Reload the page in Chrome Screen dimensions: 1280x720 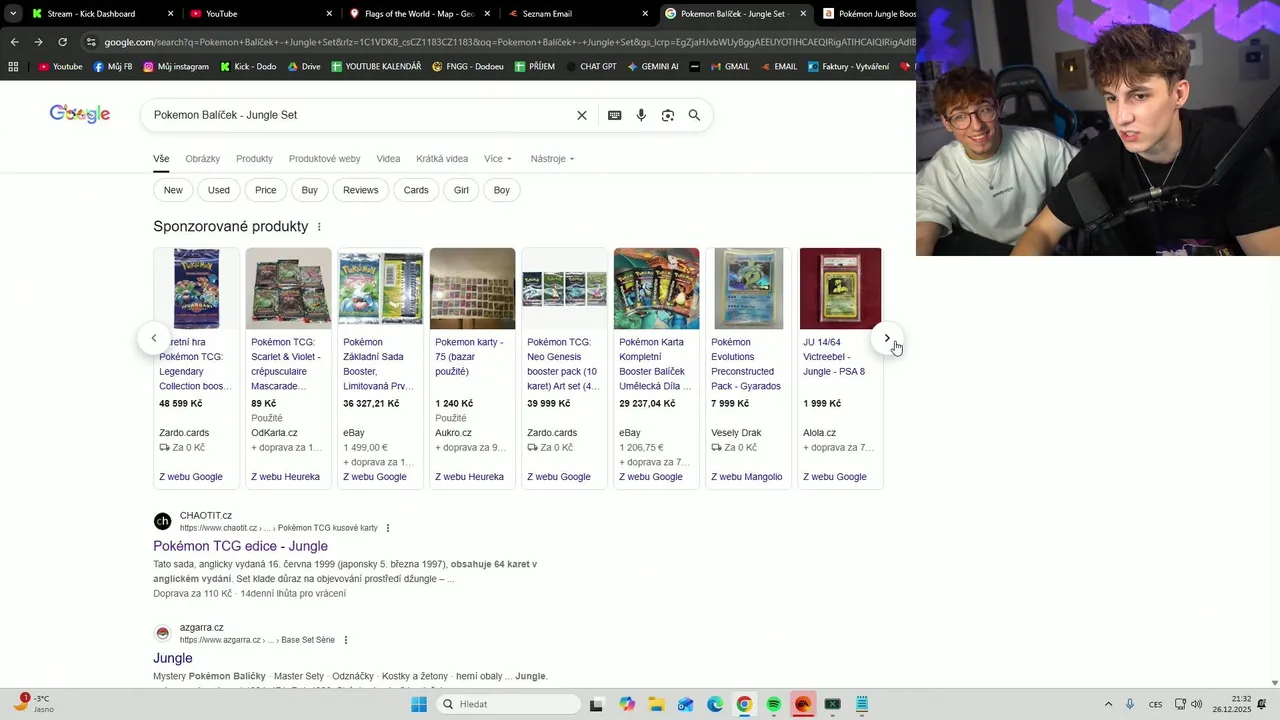[x=62, y=42]
